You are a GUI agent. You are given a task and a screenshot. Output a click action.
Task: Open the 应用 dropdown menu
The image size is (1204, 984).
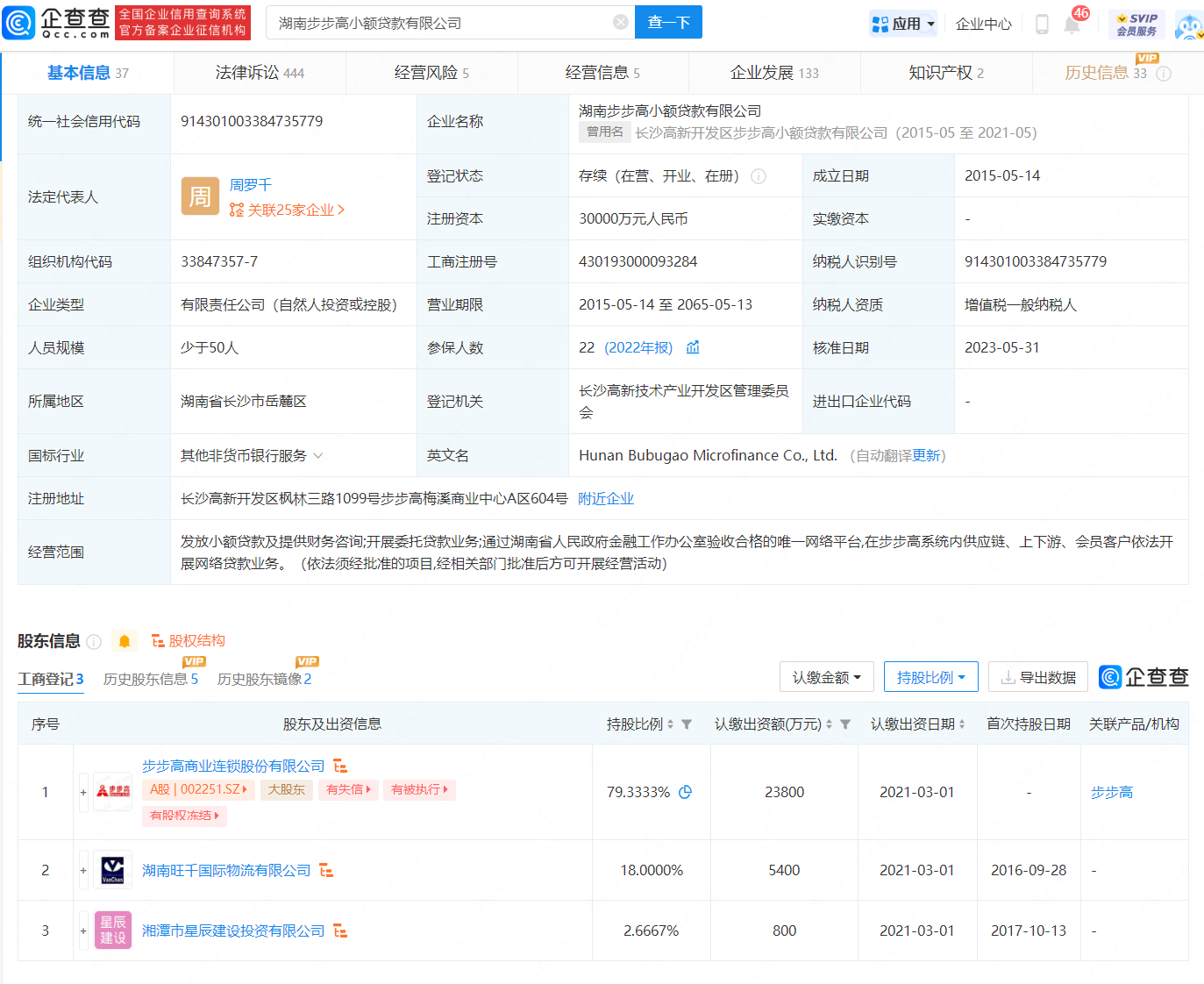(903, 24)
